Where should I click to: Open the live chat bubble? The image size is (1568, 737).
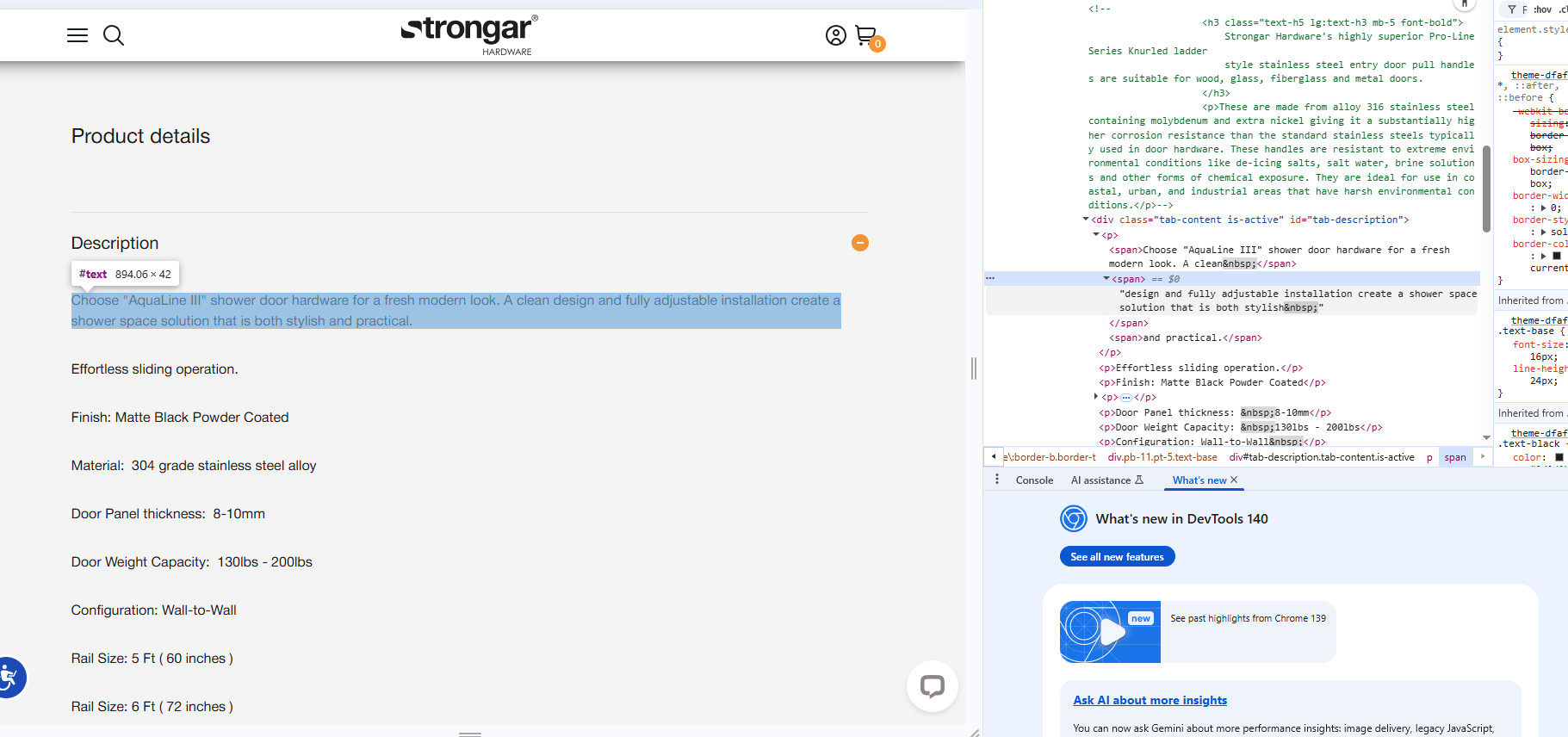[932, 686]
